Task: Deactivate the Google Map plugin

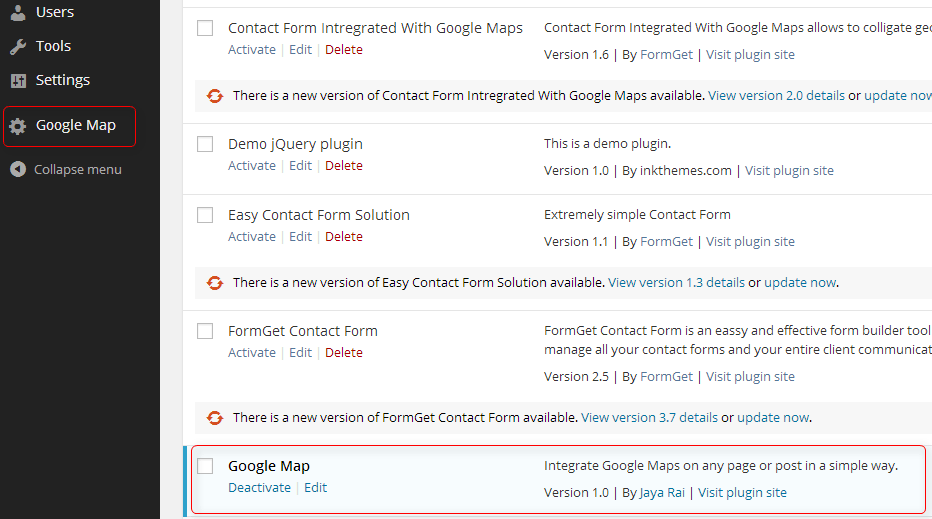Action: (260, 487)
